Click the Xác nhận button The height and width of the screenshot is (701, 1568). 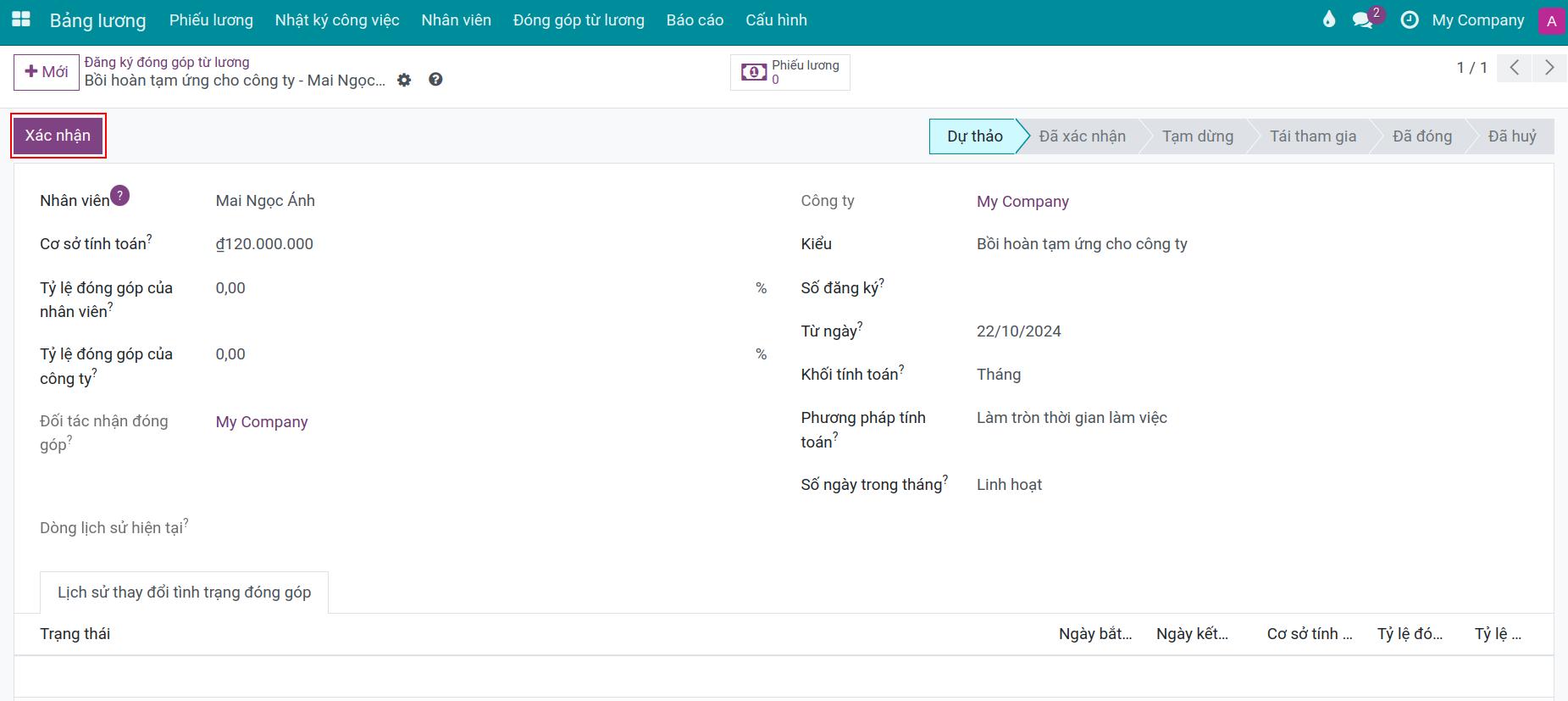coord(58,136)
